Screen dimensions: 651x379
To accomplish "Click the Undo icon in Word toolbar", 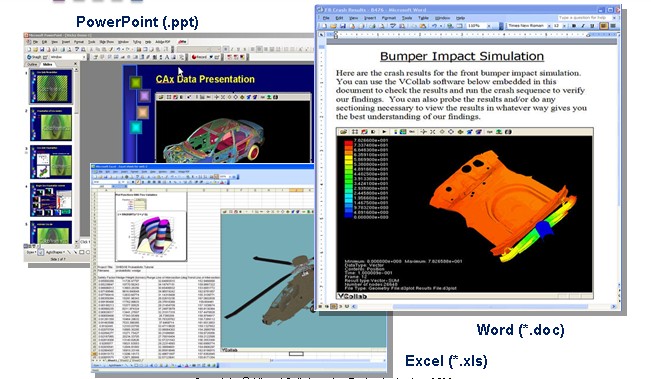I will click(434, 26).
